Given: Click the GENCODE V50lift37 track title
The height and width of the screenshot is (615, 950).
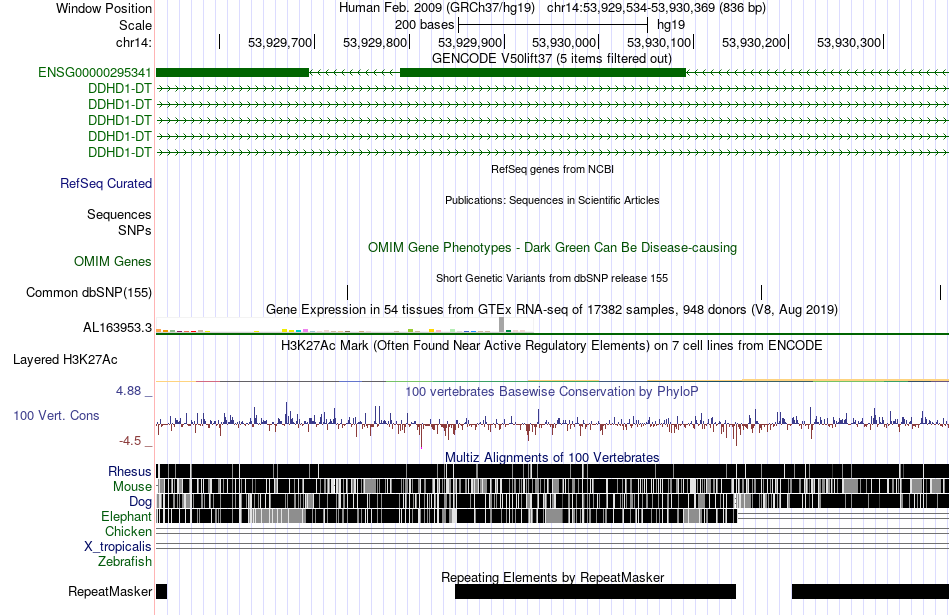Looking at the screenshot, I should click(551, 59).
